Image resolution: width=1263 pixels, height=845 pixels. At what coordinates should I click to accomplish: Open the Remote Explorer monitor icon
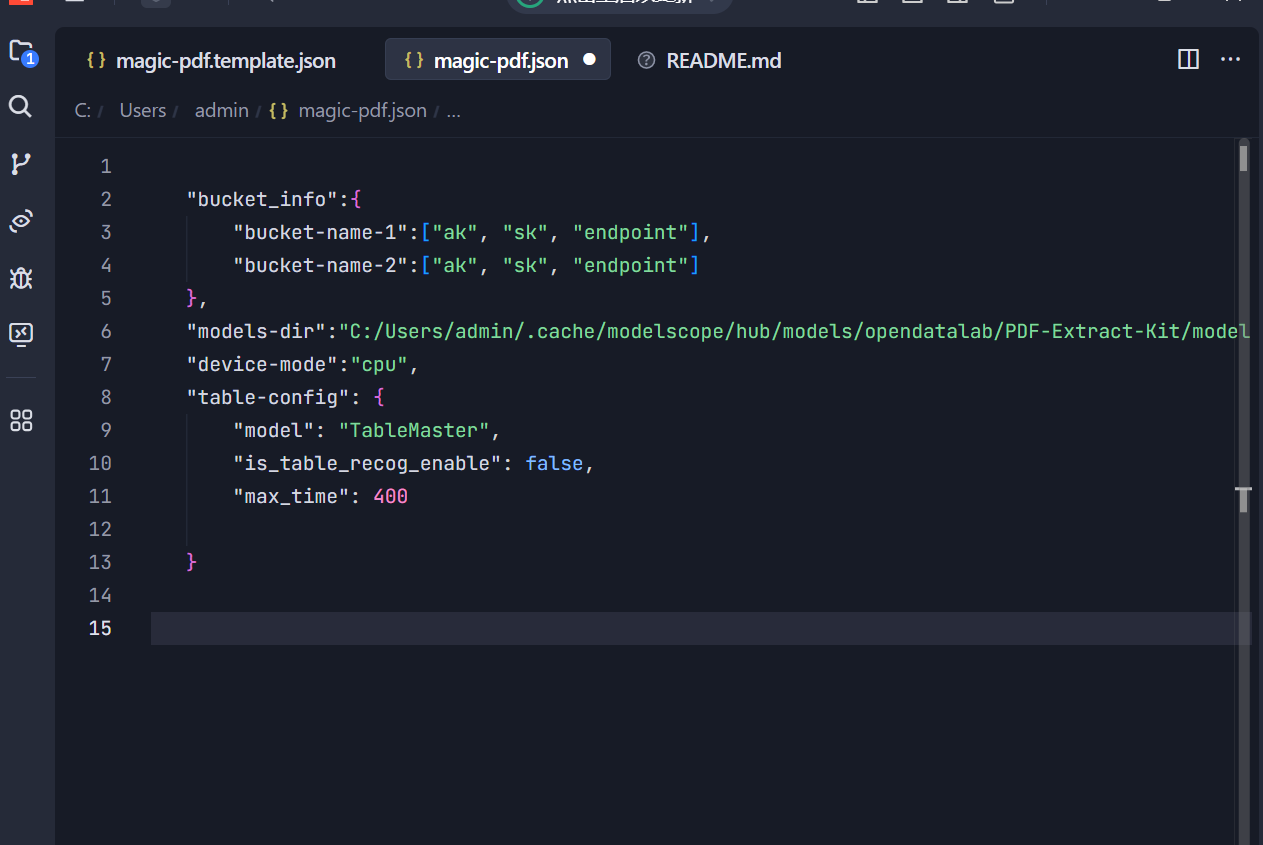point(21,334)
